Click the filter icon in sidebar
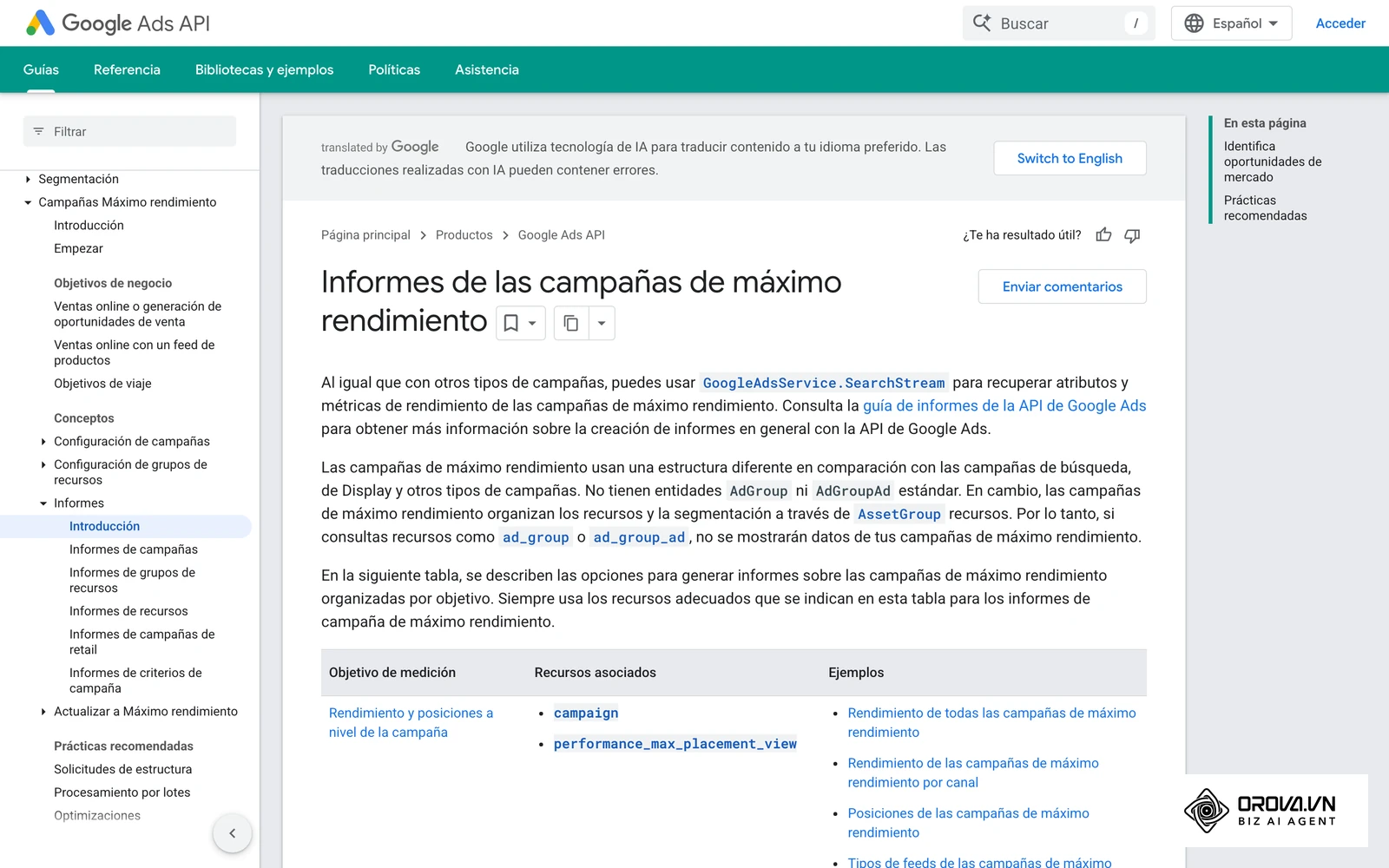The height and width of the screenshot is (868, 1389). [x=38, y=132]
